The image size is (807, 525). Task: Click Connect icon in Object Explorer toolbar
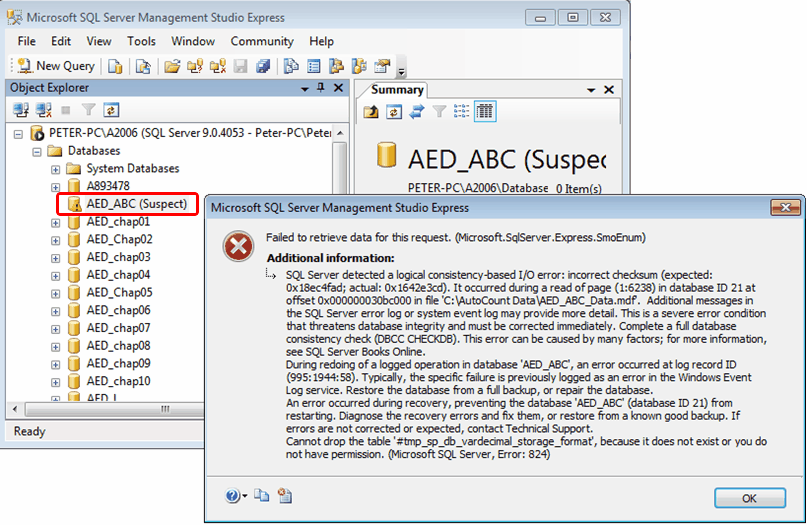[21, 110]
